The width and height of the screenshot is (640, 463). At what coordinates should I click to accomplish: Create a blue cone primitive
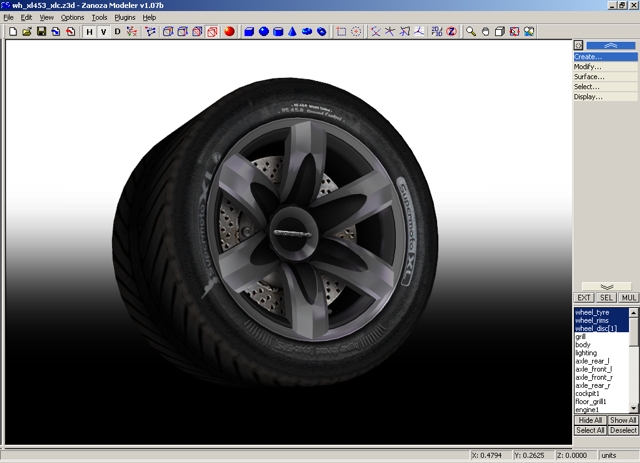click(x=293, y=32)
